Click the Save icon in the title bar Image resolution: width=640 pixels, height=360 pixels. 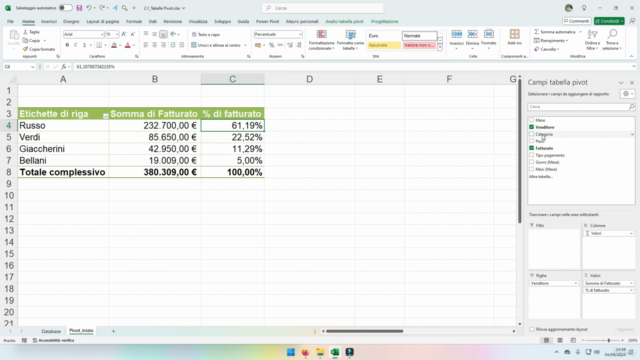79,8
